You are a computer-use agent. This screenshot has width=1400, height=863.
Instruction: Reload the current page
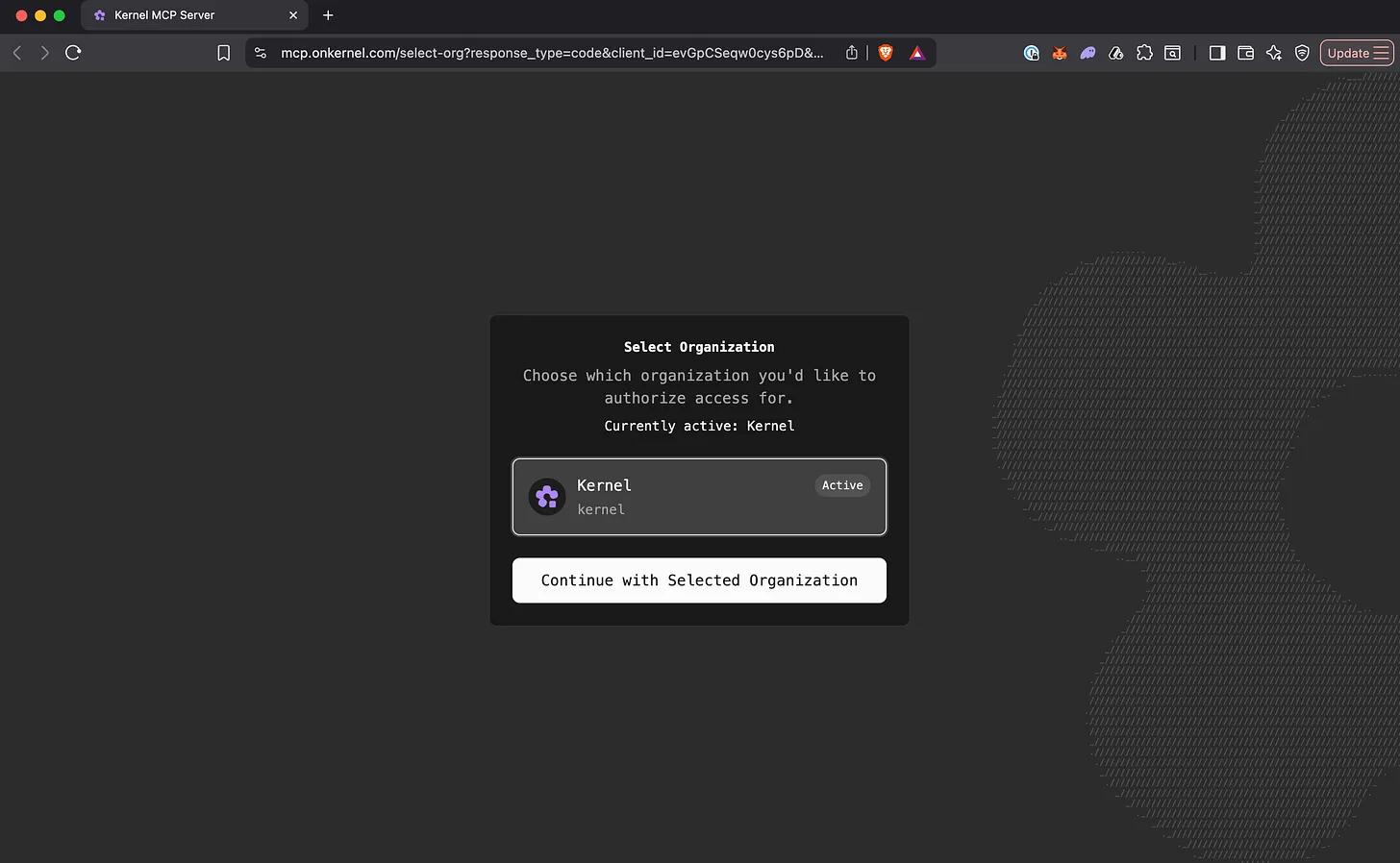[x=73, y=53]
